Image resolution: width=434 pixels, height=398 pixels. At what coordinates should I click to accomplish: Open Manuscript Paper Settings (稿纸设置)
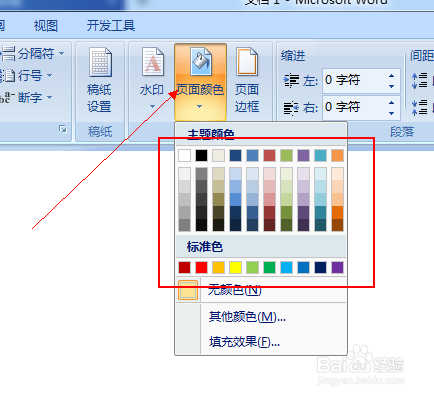(99, 80)
